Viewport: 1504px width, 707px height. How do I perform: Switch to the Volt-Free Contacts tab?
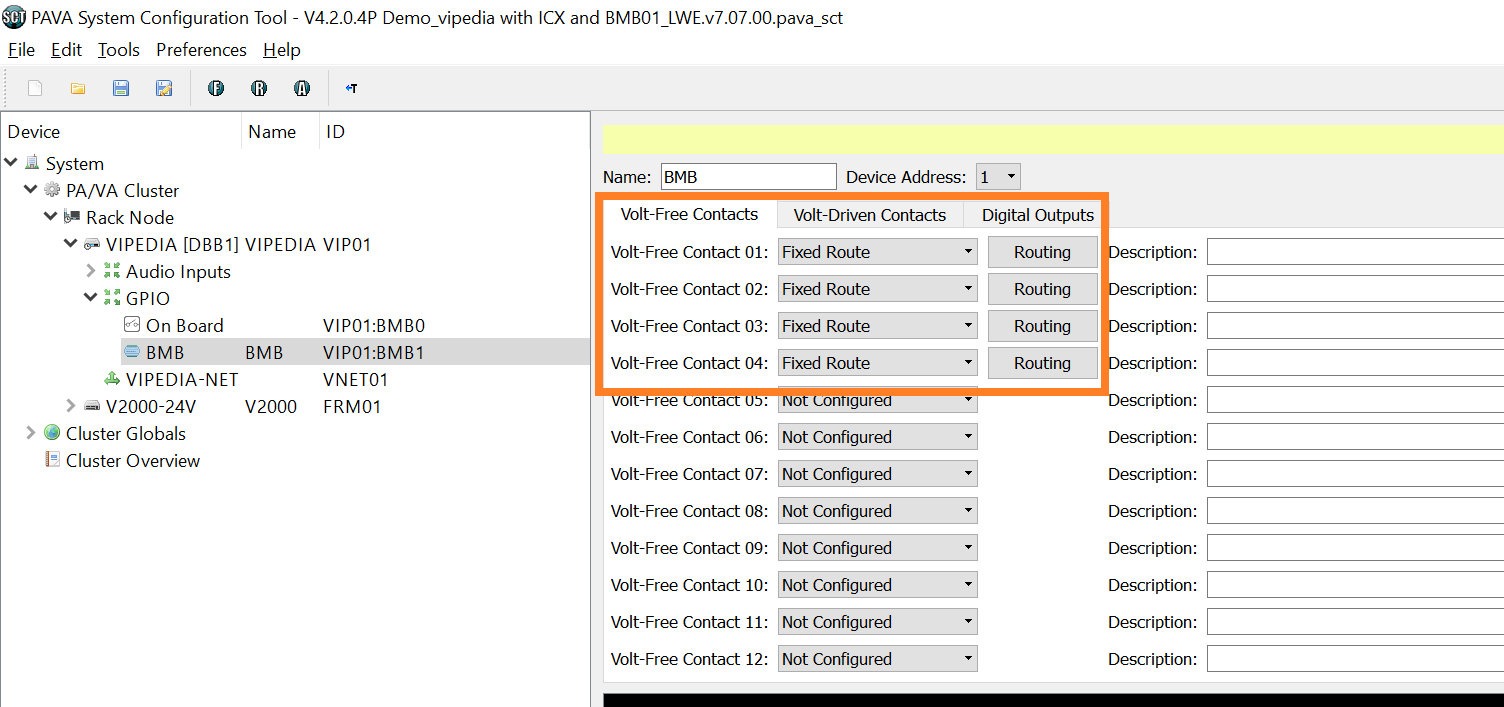click(x=689, y=214)
